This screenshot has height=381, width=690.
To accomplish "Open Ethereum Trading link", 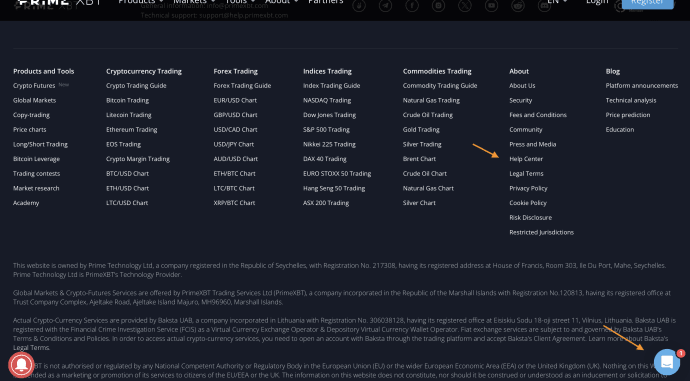I will click(132, 130).
